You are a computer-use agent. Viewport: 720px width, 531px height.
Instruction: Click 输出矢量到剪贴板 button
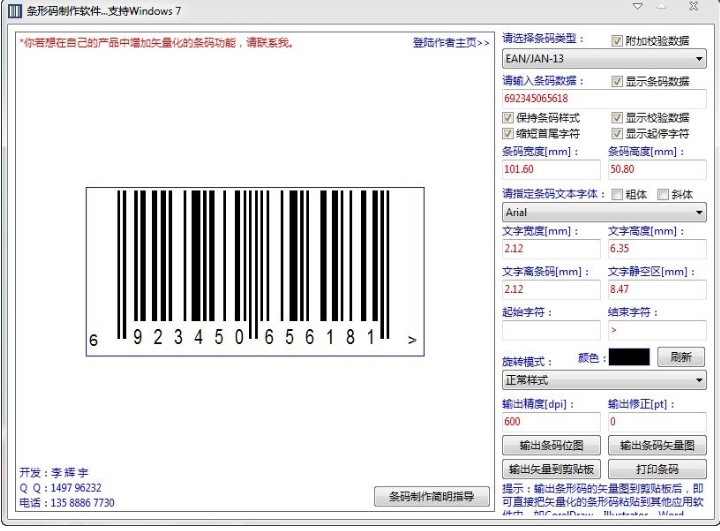(x=551, y=469)
